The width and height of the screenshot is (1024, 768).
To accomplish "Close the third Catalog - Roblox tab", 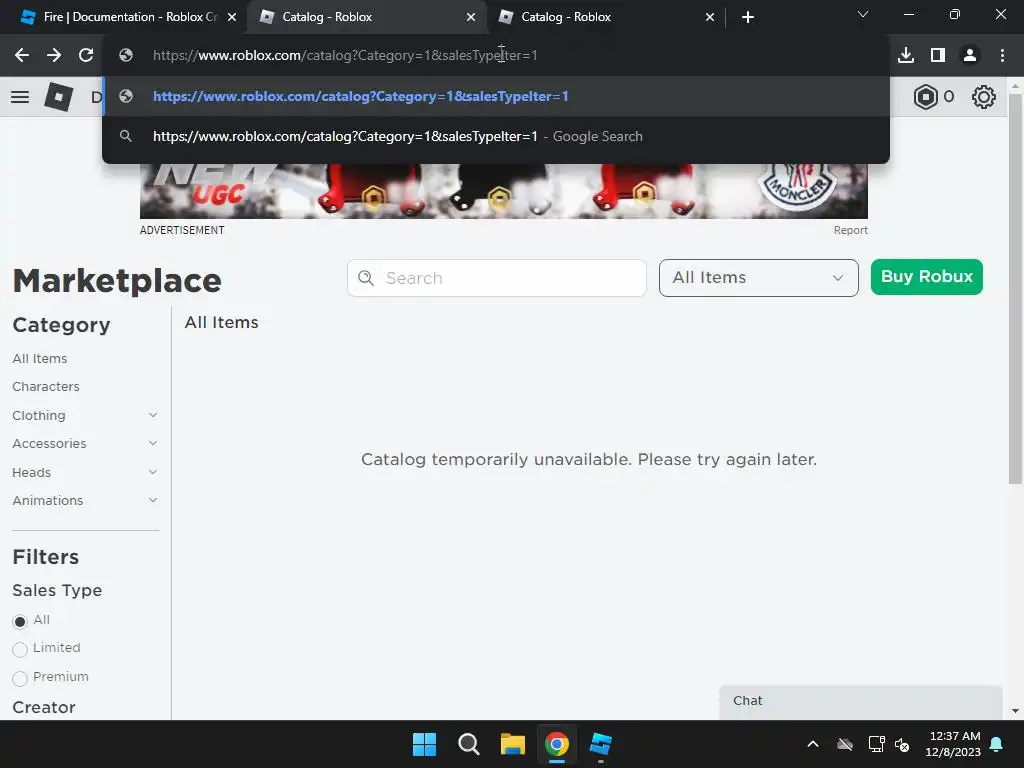I will click(x=710, y=17).
